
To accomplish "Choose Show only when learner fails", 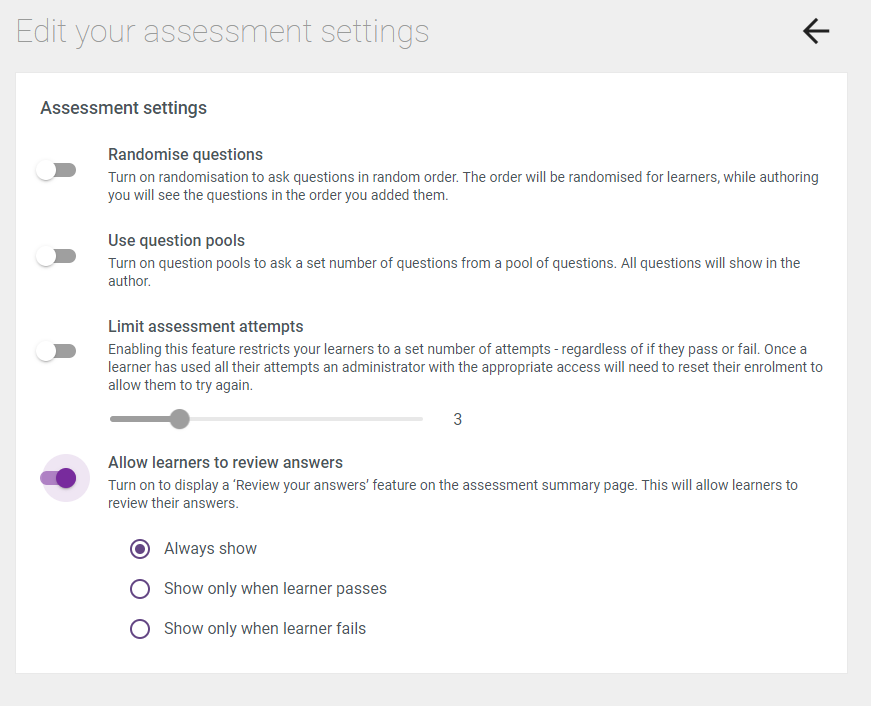I will (140, 628).
